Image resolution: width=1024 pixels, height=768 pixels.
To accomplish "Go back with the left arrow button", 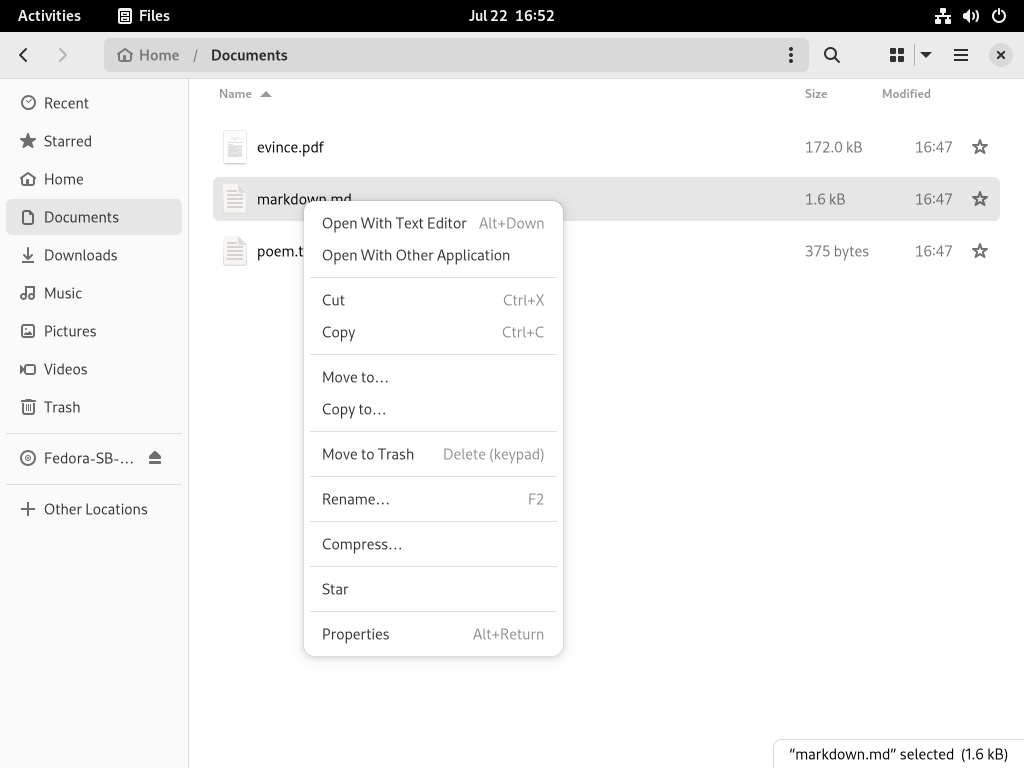I will 24,55.
